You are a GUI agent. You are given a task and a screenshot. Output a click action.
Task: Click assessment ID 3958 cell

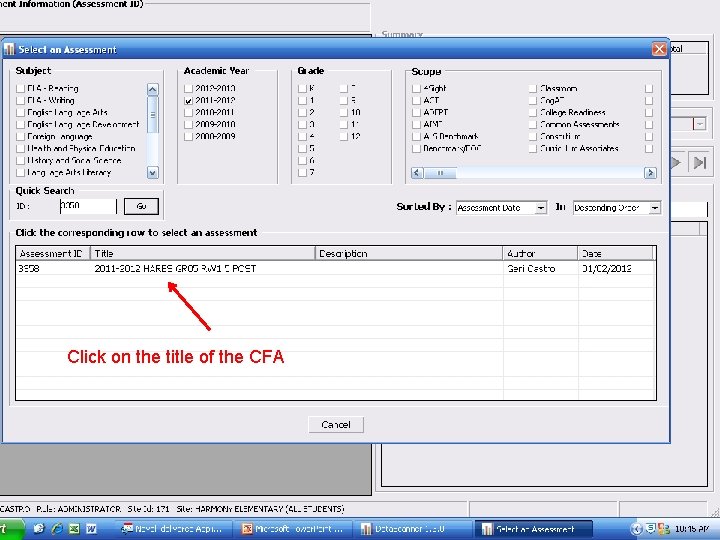28,269
